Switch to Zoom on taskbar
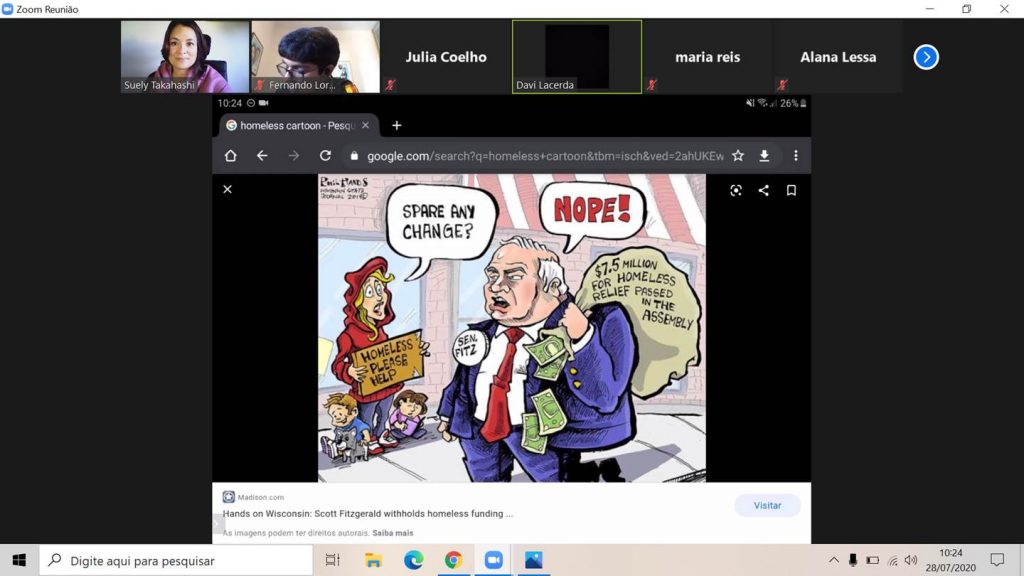 [x=493, y=560]
